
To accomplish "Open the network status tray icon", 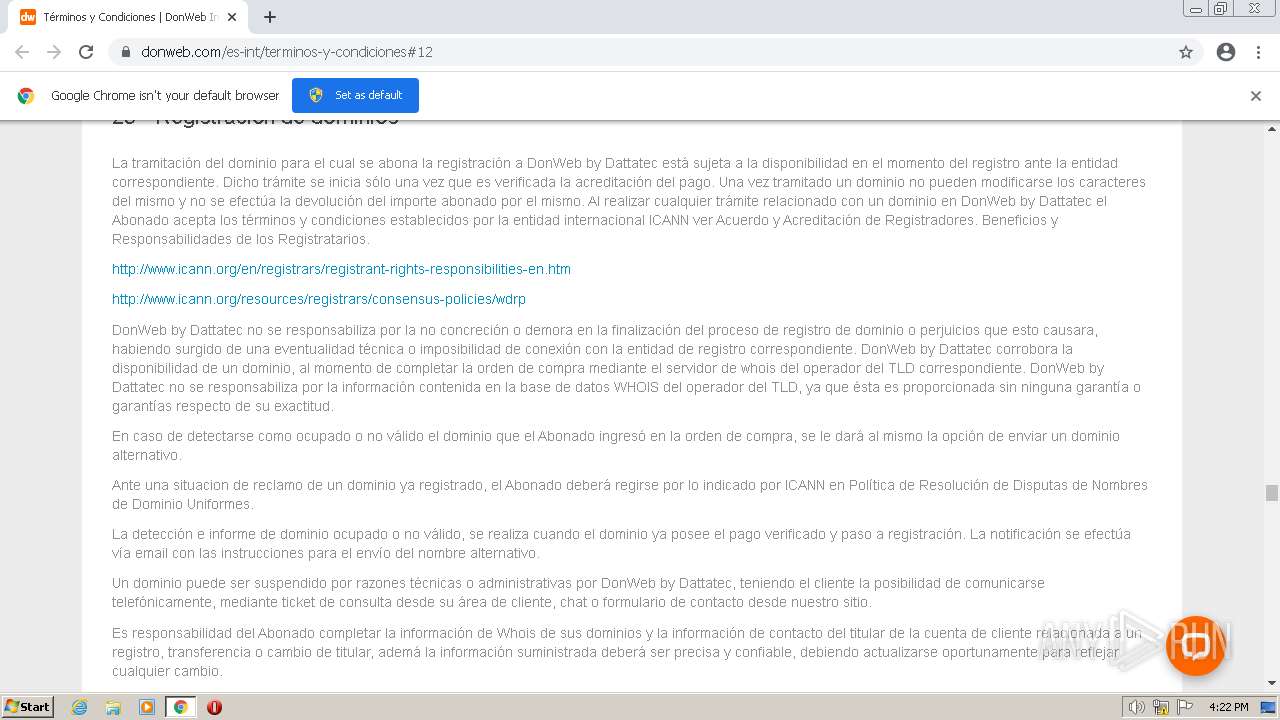I will click(1161, 707).
